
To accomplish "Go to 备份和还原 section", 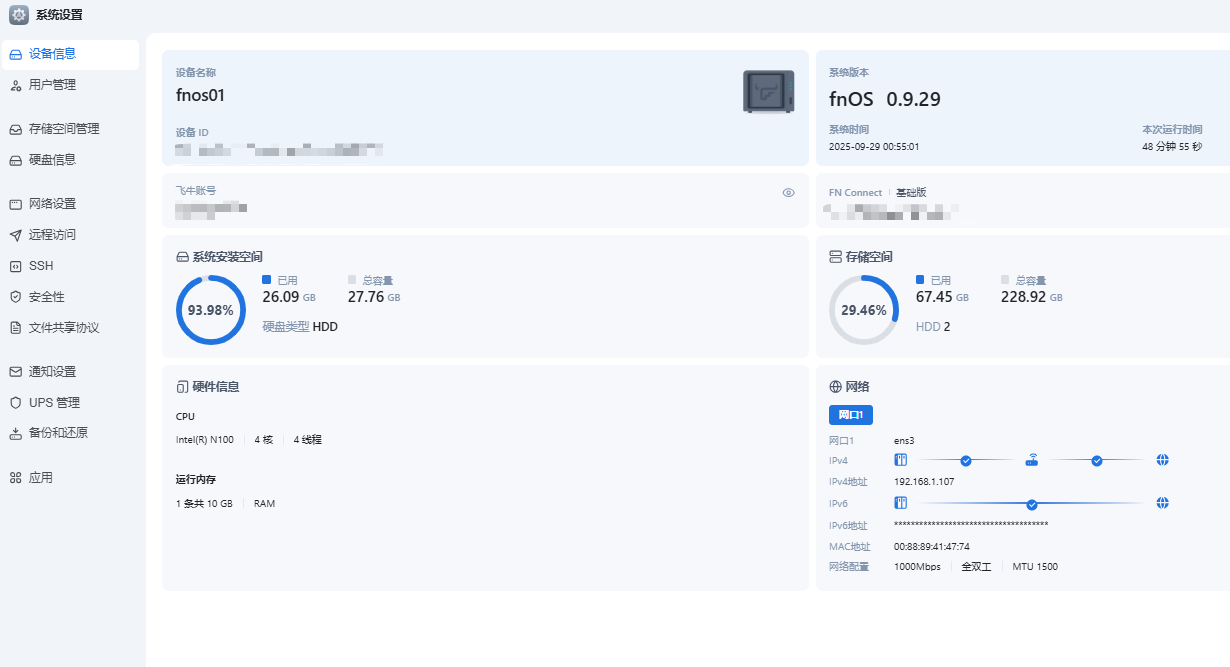I will pyautogui.click(x=70, y=433).
